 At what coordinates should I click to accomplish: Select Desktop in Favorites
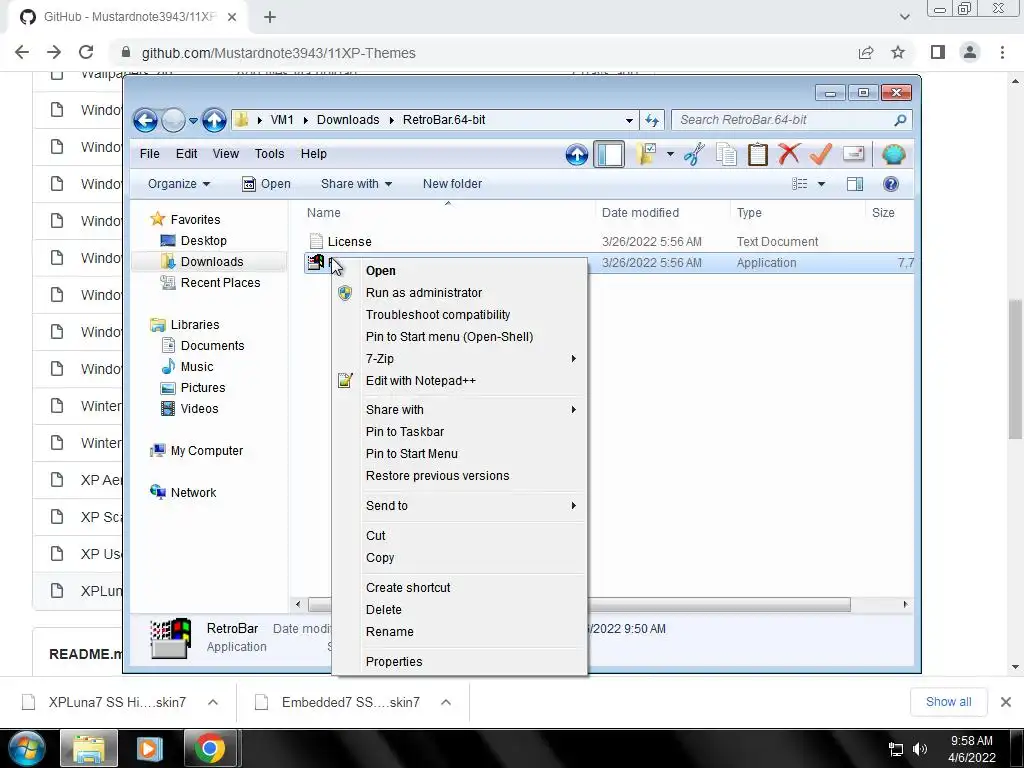[x=204, y=240]
